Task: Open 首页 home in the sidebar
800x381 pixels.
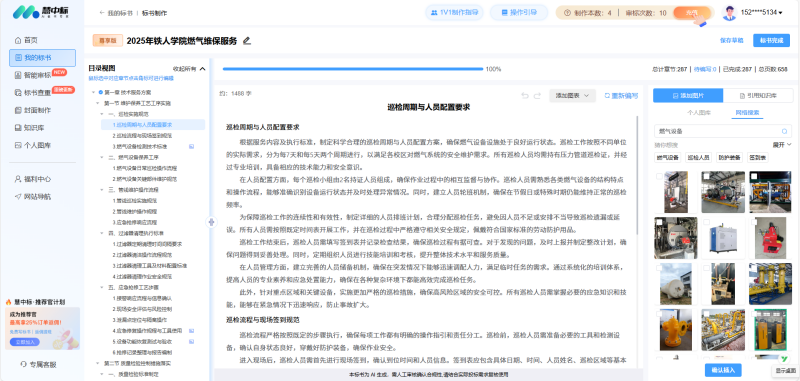Action: click(27, 40)
